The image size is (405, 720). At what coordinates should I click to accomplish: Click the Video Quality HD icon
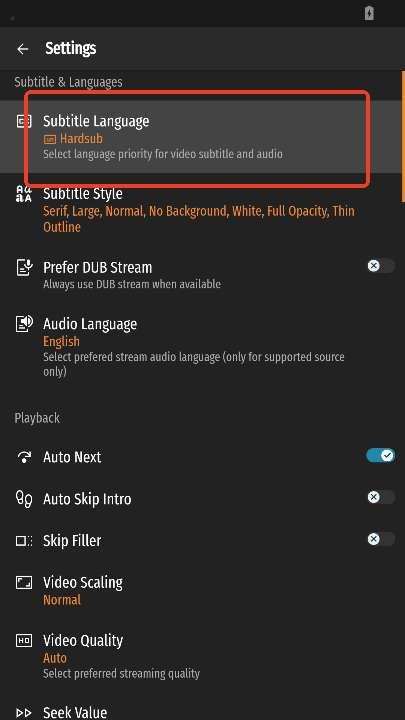24,641
